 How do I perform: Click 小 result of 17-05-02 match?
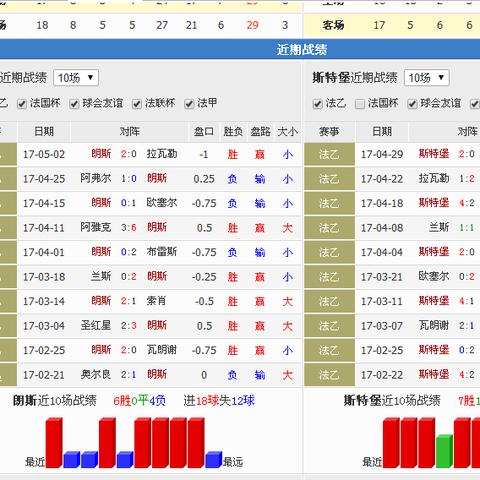click(287, 155)
